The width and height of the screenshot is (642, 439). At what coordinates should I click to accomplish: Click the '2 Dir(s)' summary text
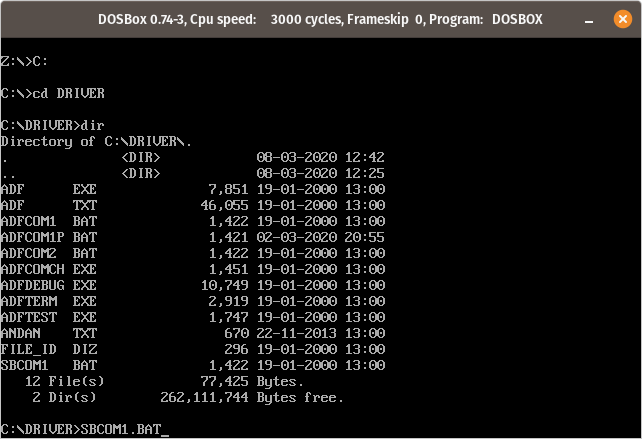pyautogui.click(x=64, y=398)
